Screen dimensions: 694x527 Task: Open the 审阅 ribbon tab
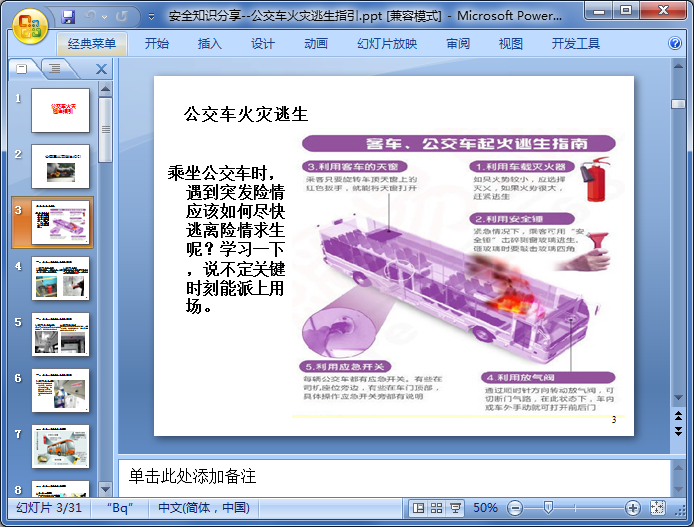458,43
